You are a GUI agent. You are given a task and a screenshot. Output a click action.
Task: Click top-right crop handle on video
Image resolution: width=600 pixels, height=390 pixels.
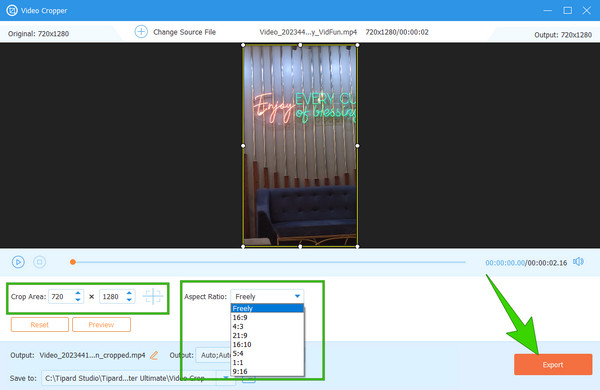(357, 45)
